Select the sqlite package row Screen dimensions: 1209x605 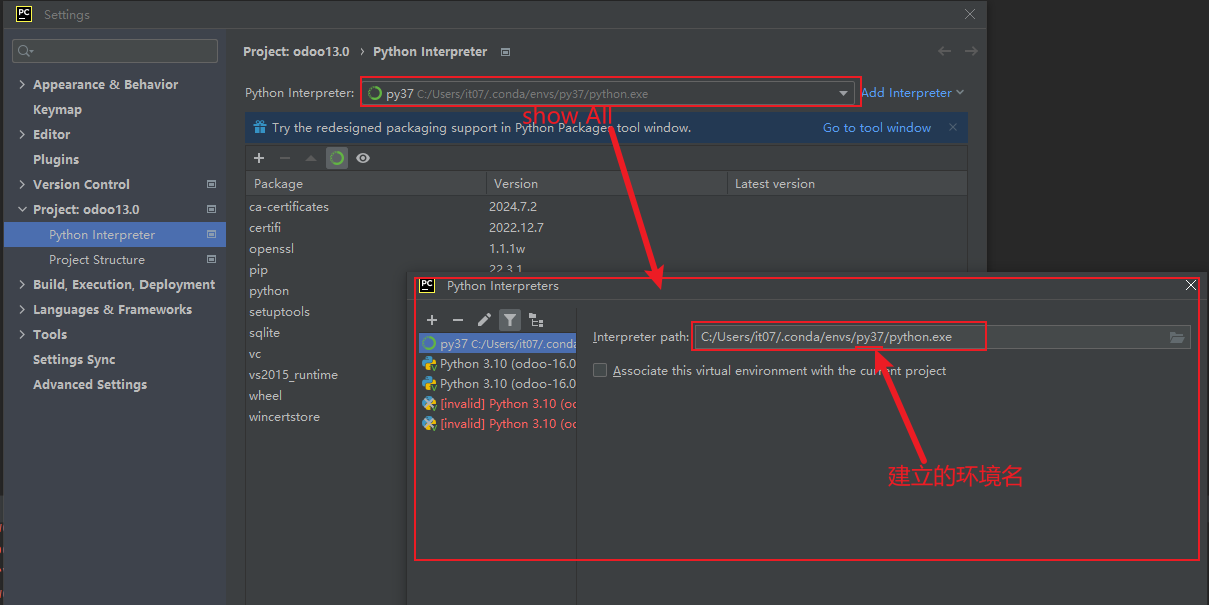coord(327,332)
